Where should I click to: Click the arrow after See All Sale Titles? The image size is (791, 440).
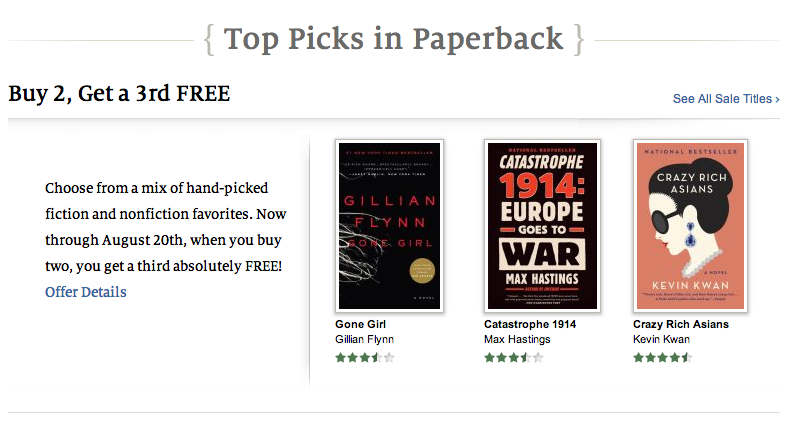click(777, 99)
